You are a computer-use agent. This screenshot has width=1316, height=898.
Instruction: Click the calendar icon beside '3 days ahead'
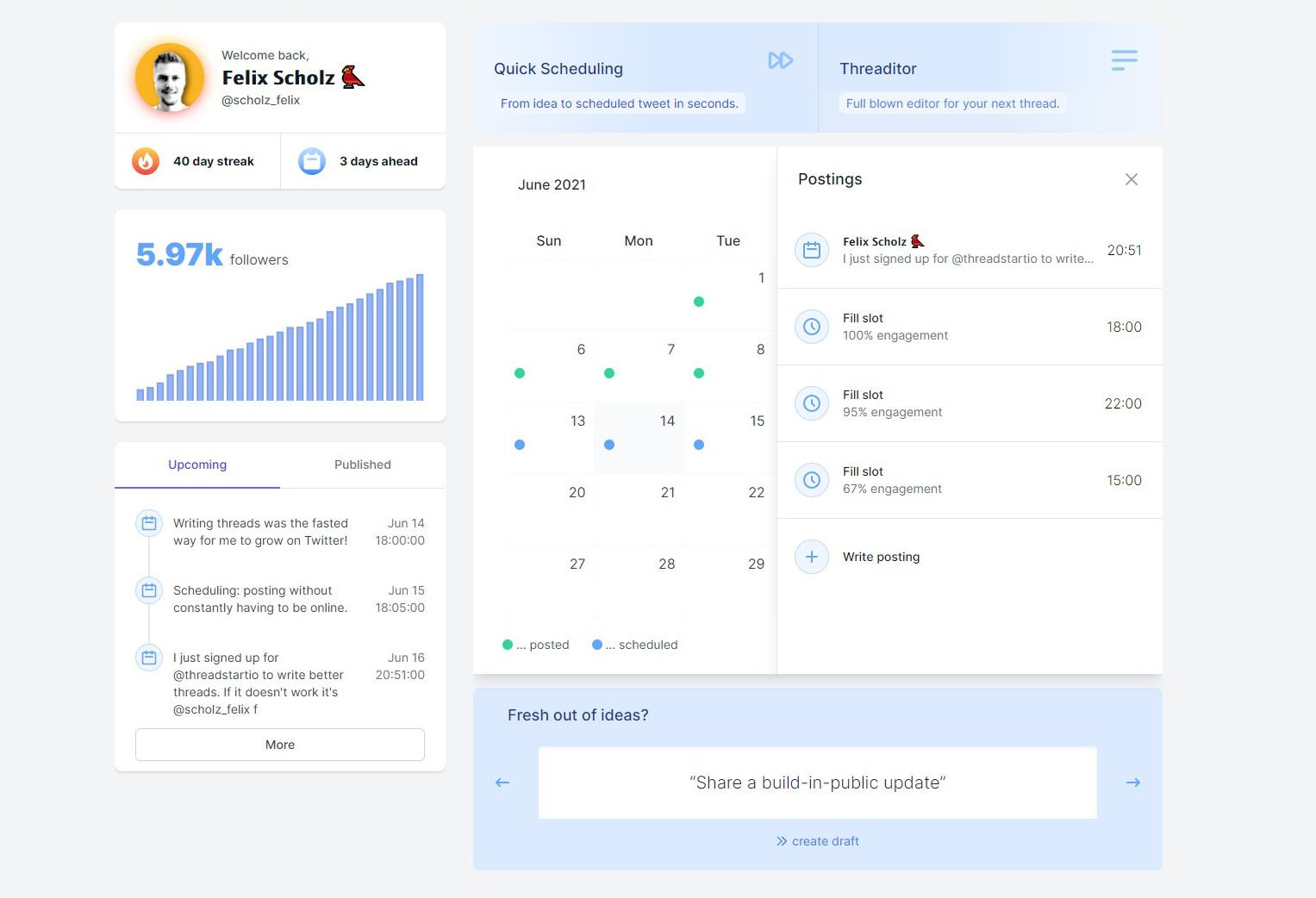tap(311, 161)
